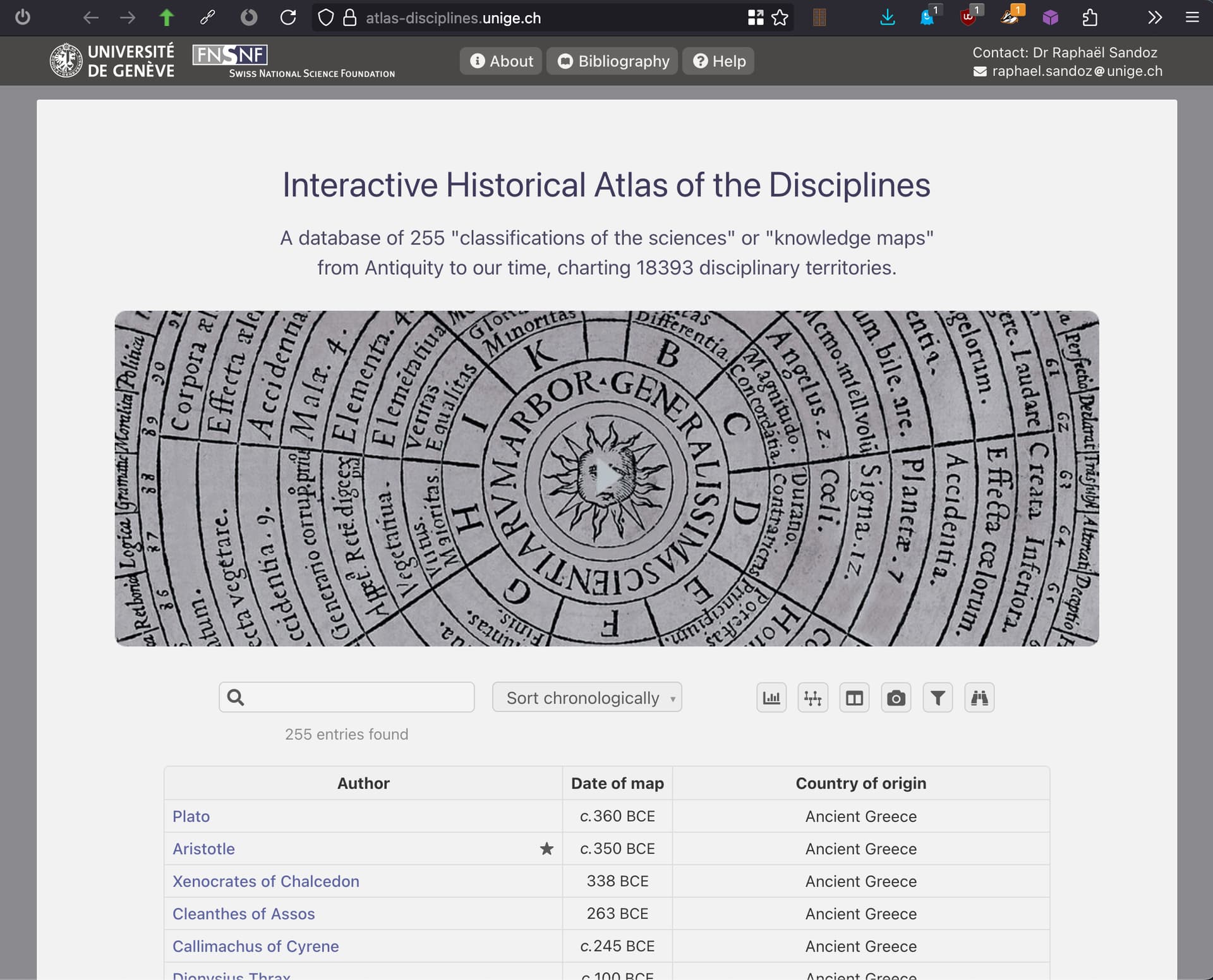Click Ancient Greece in Plato's row
This screenshot has height=980, width=1213.
click(x=860, y=816)
